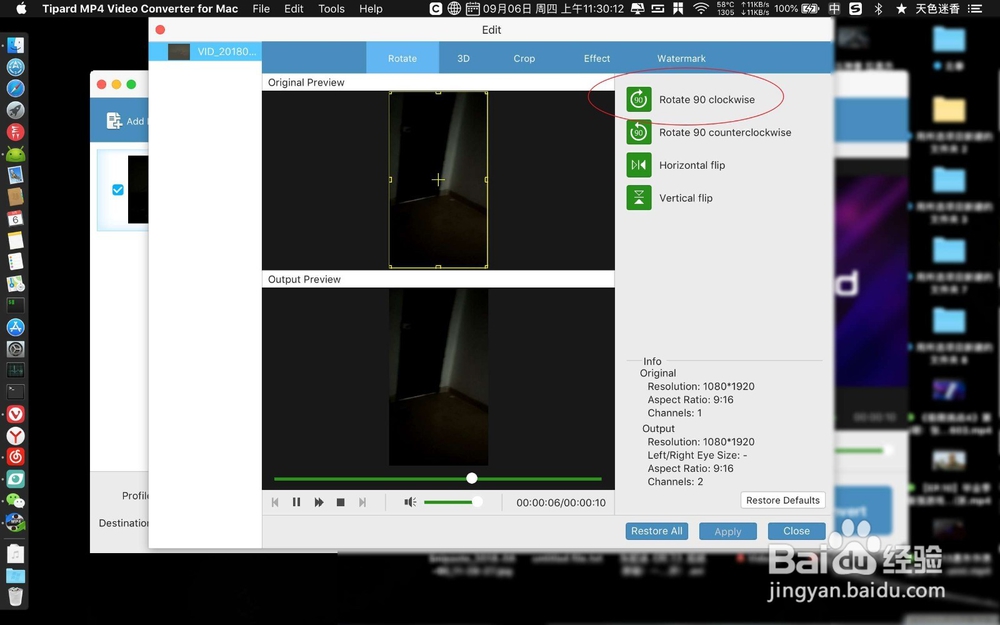Open the Crop tab

pos(524,58)
